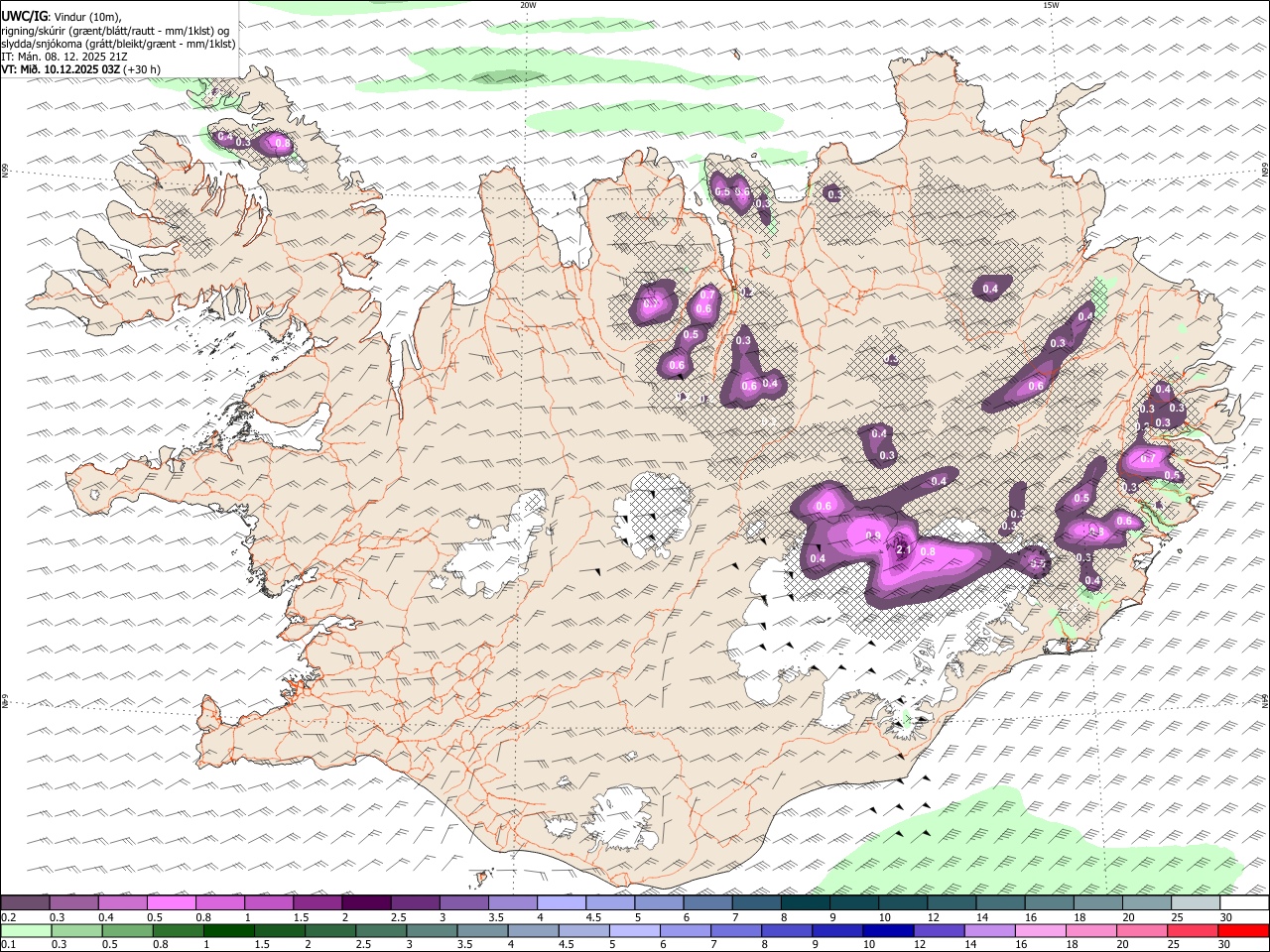Screen dimensions: 1270x952
Task: Select top-row legend swatch starting at 0.2
Action: [x=25, y=903]
